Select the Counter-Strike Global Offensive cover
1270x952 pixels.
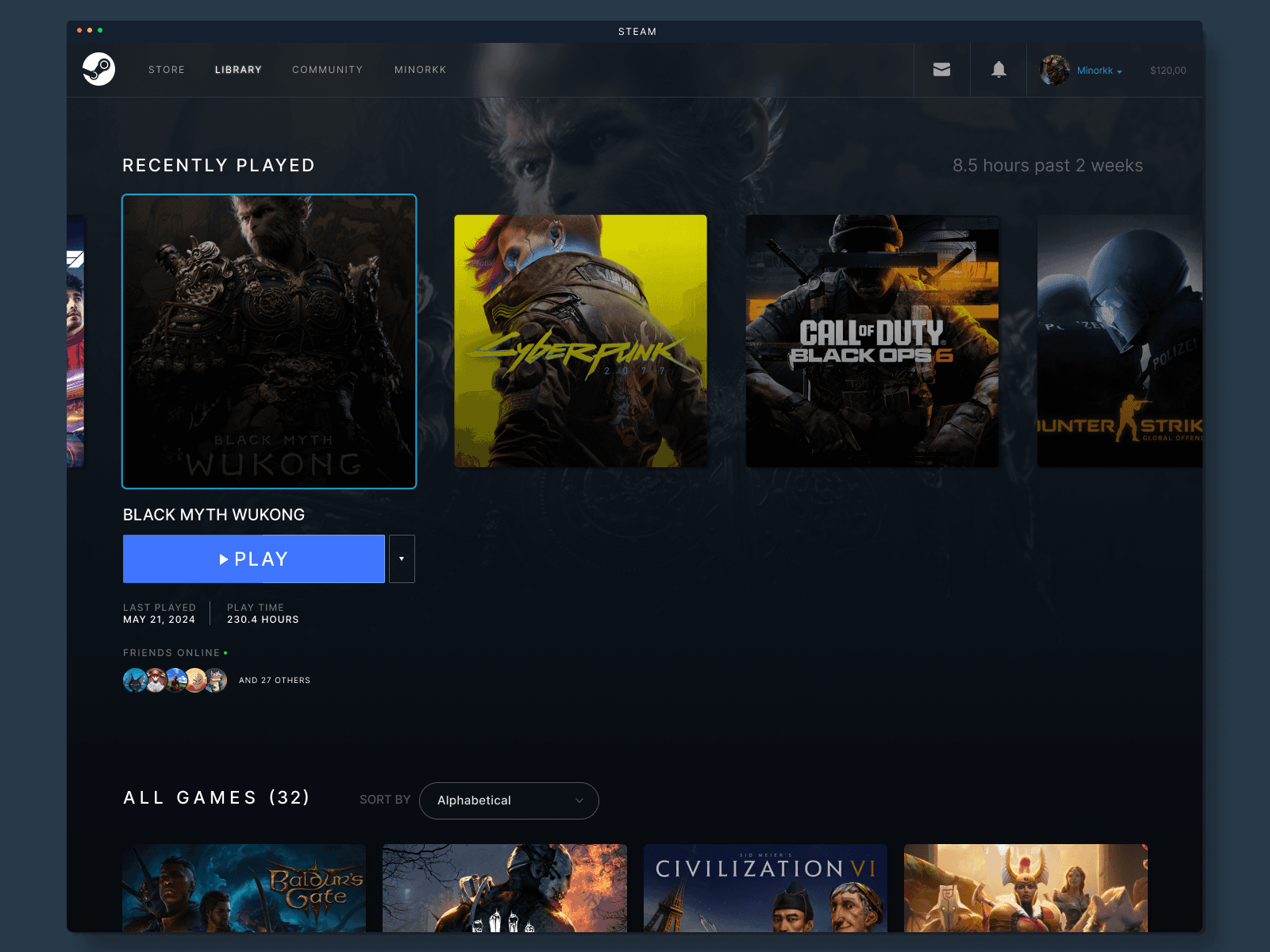[x=1120, y=341]
